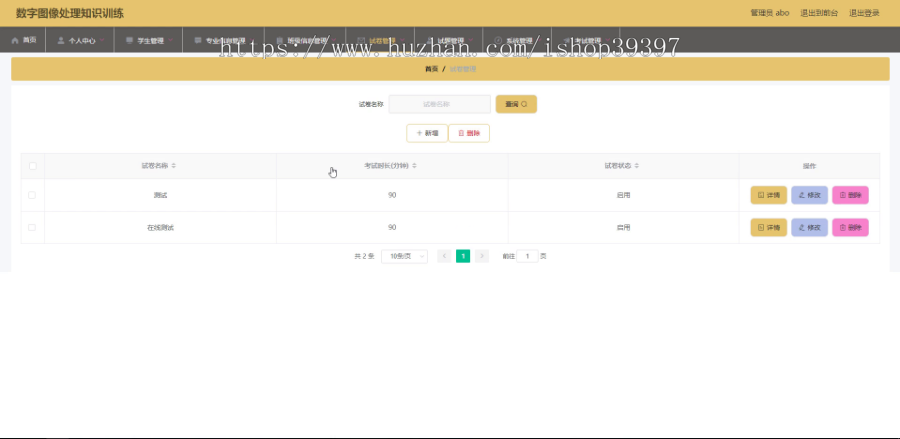Click the red 删除 batch delete button
The image size is (900, 439).
pos(469,133)
